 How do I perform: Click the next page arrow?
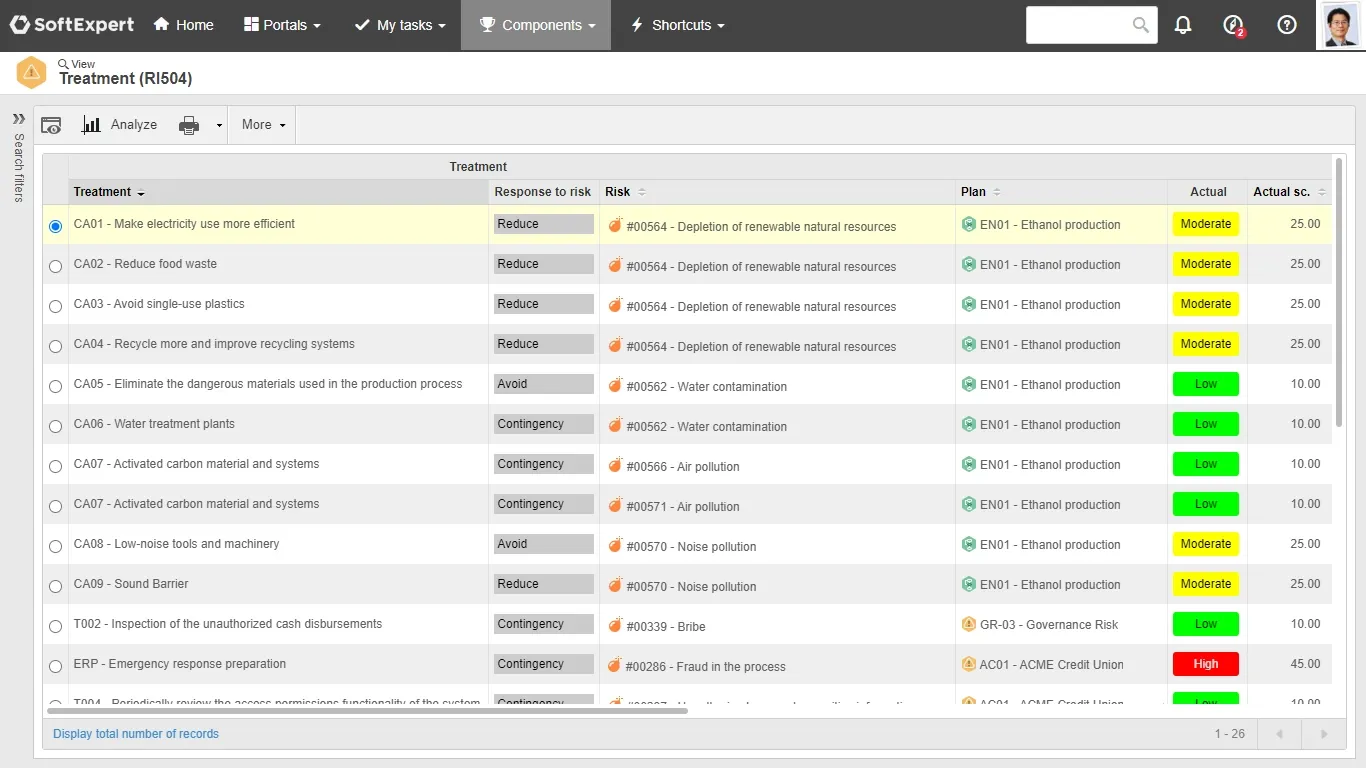(x=1323, y=734)
